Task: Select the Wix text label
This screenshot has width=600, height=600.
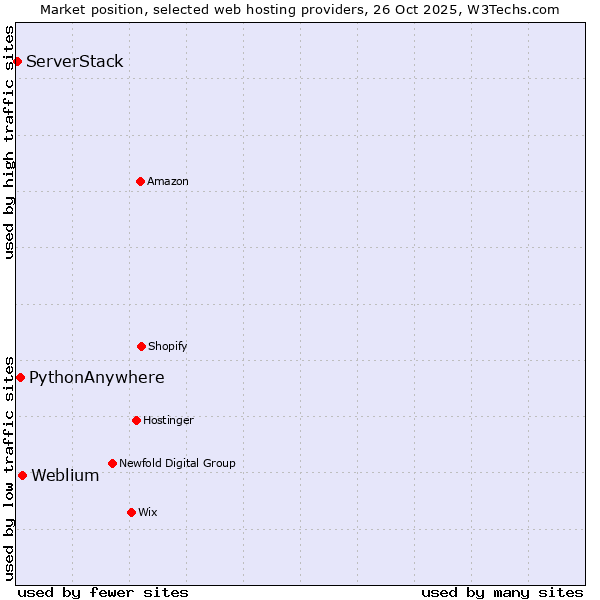Action: pos(148,512)
